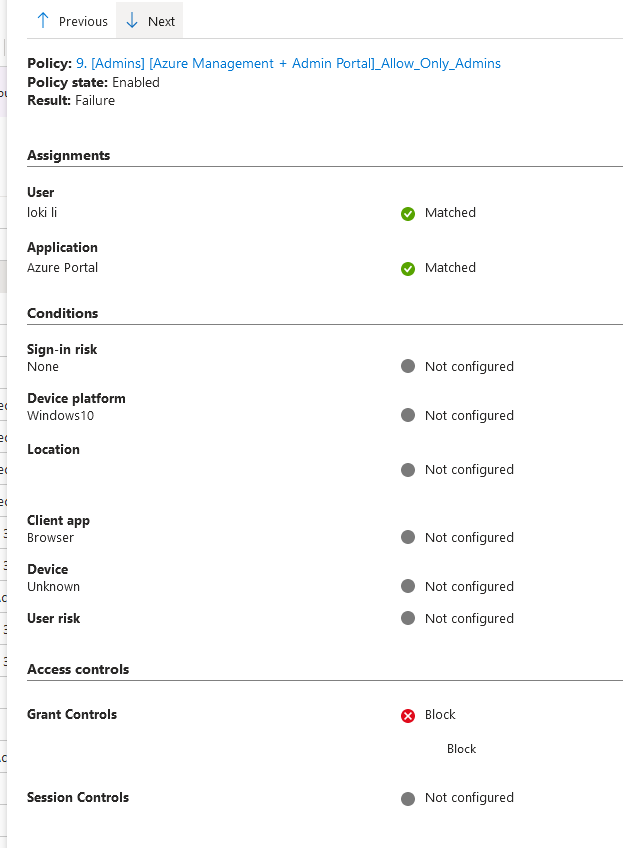Viewport: 623px width, 848px height.
Task: Select the Access controls section heading
Action: [78, 669]
